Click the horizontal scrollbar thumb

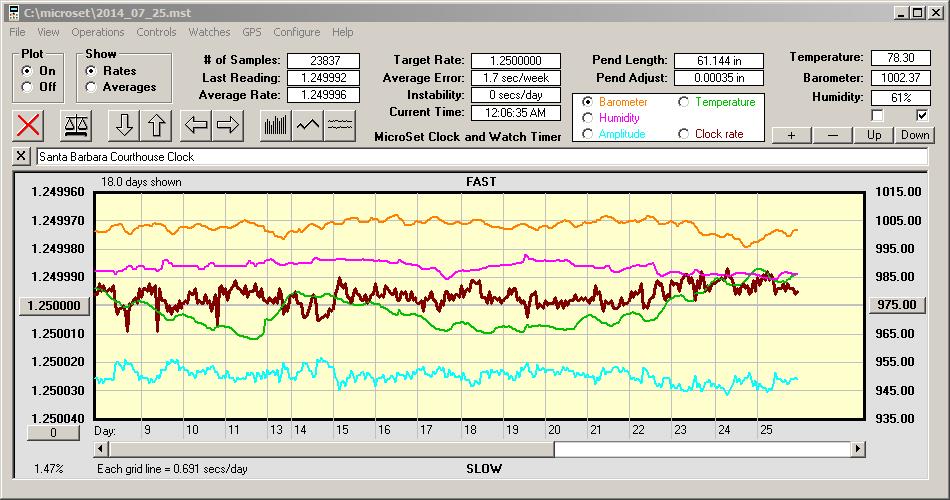tap(331, 449)
